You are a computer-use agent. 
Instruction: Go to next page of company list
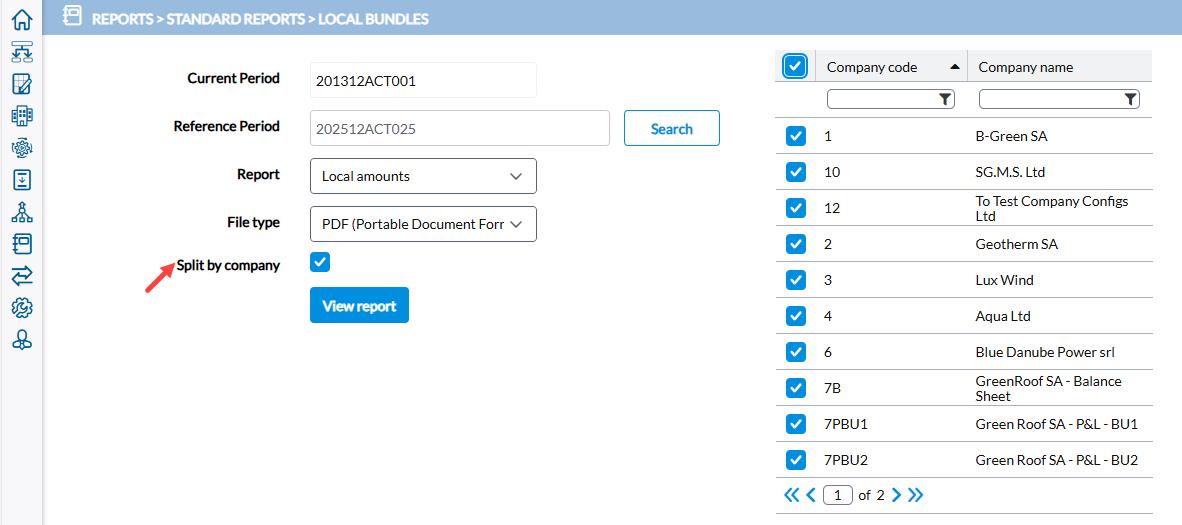click(x=896, y=495)
